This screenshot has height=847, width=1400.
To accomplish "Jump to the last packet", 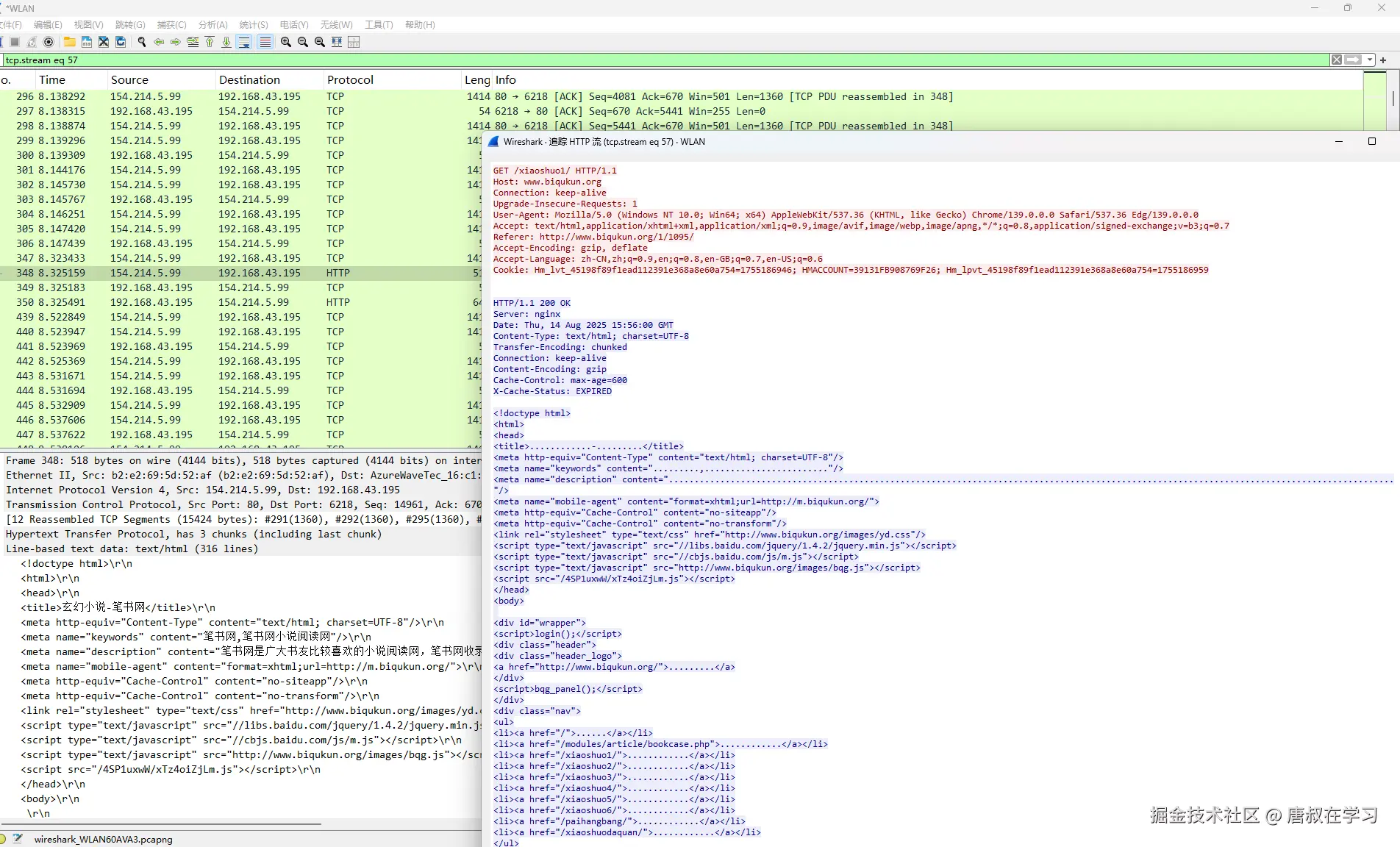I will pos(226,42).
